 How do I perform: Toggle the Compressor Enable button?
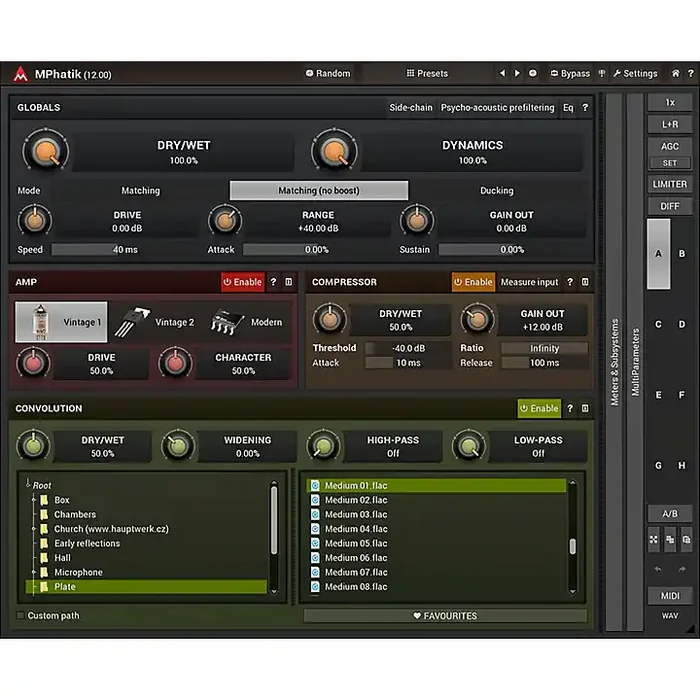(473, 282)
